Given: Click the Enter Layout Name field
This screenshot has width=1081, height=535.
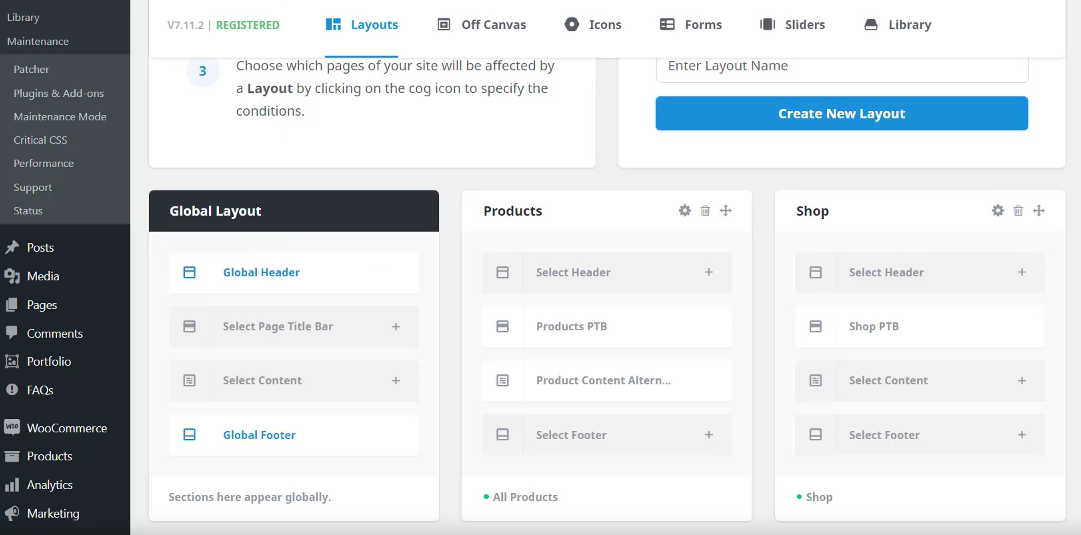Looking at the screenshot, I should 841,66.
